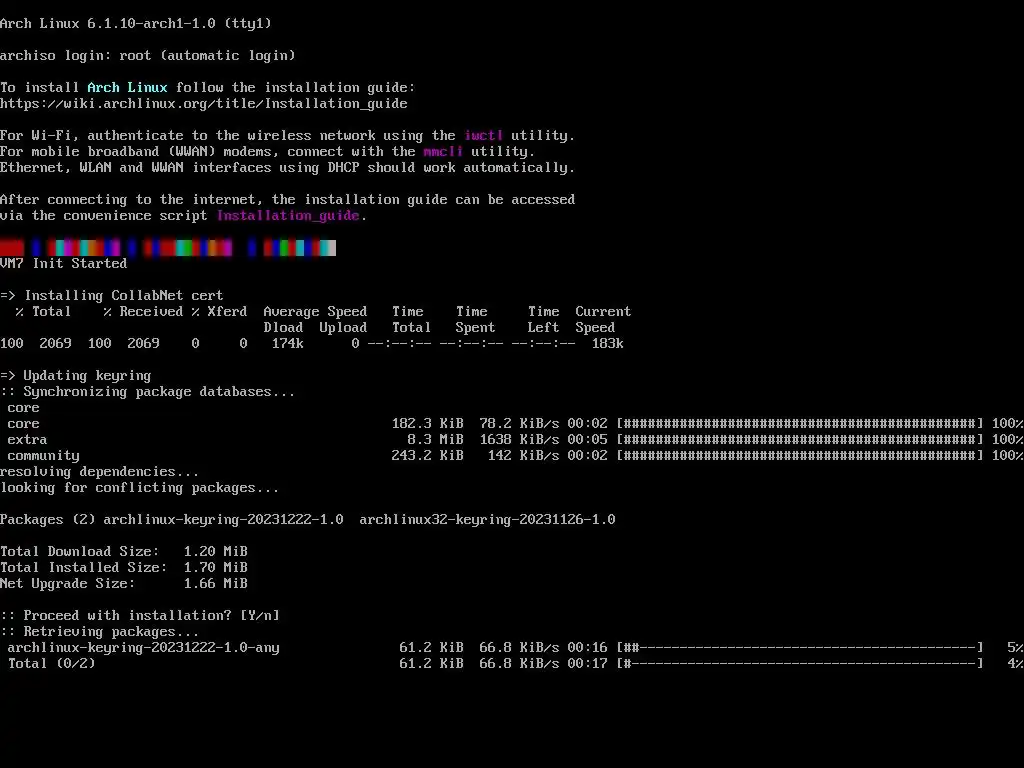
Task: Click the '% Received' column header
Action: coord(143,312)
